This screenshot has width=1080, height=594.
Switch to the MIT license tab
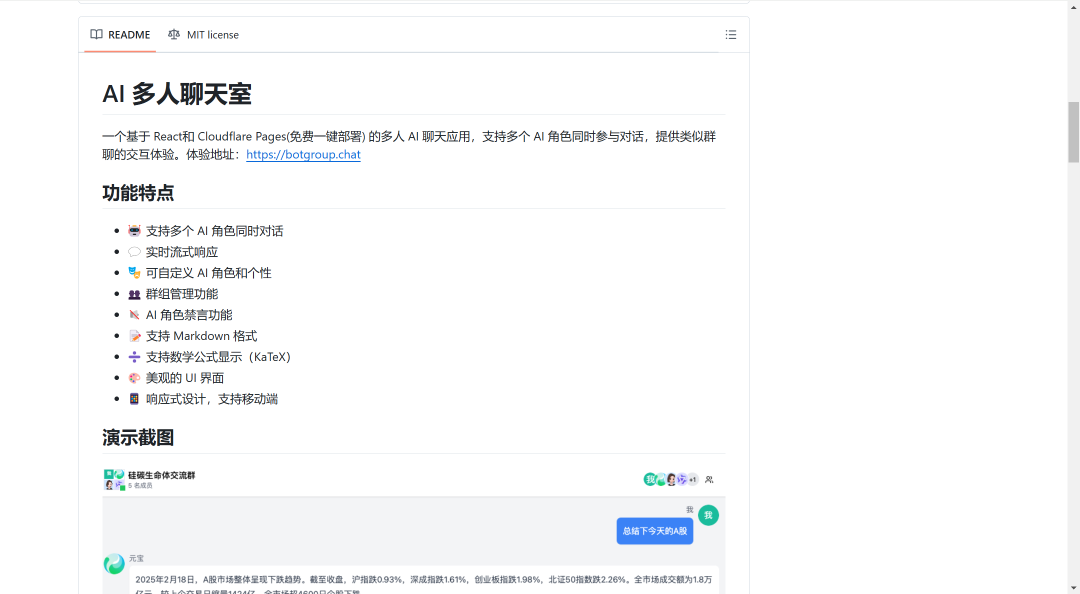click(203, 34)
